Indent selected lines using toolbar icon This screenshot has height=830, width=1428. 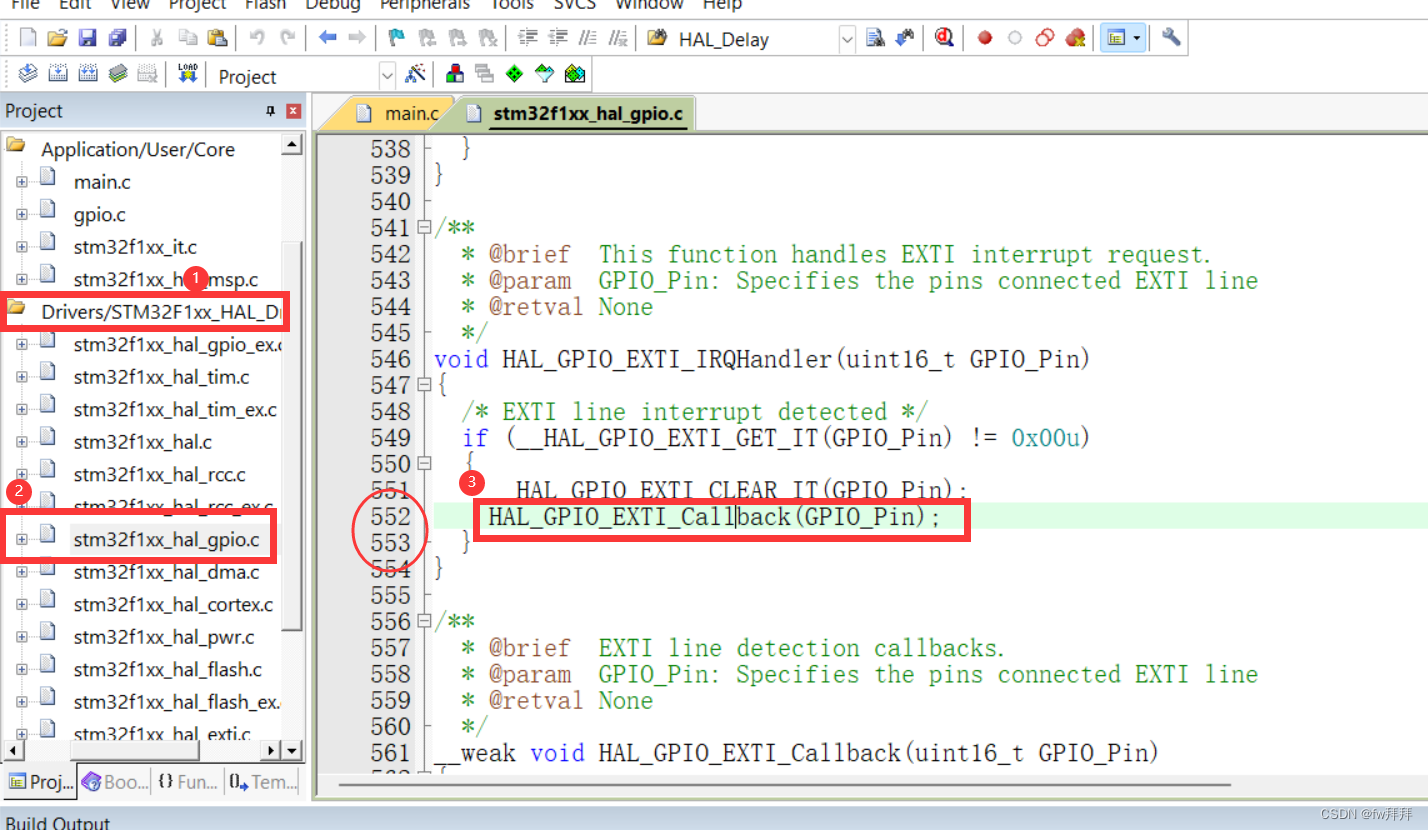click(x=528, y=38)
